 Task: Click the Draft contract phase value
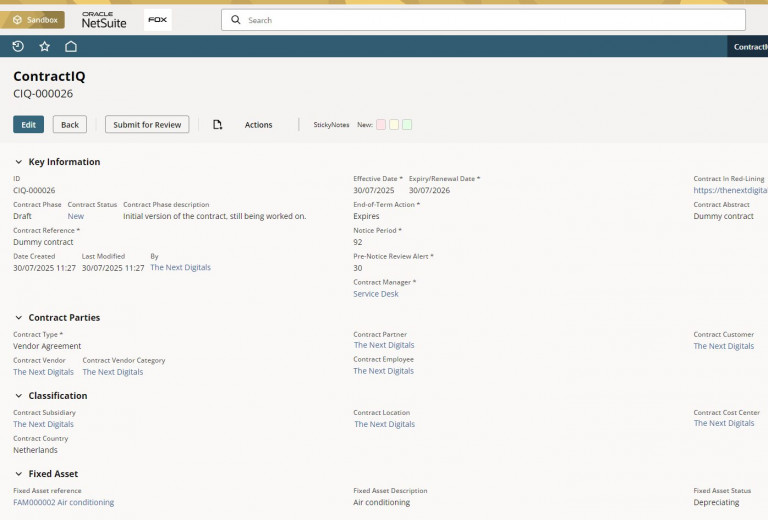[23, 216]
